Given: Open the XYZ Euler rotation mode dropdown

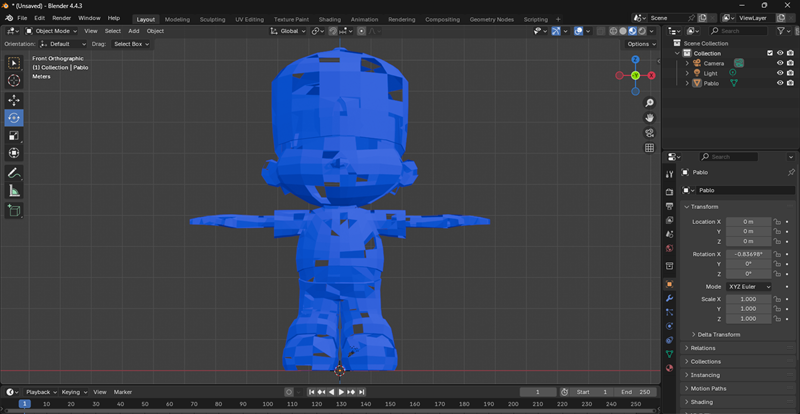Looking at the screenshot, I should coord(749,287).
